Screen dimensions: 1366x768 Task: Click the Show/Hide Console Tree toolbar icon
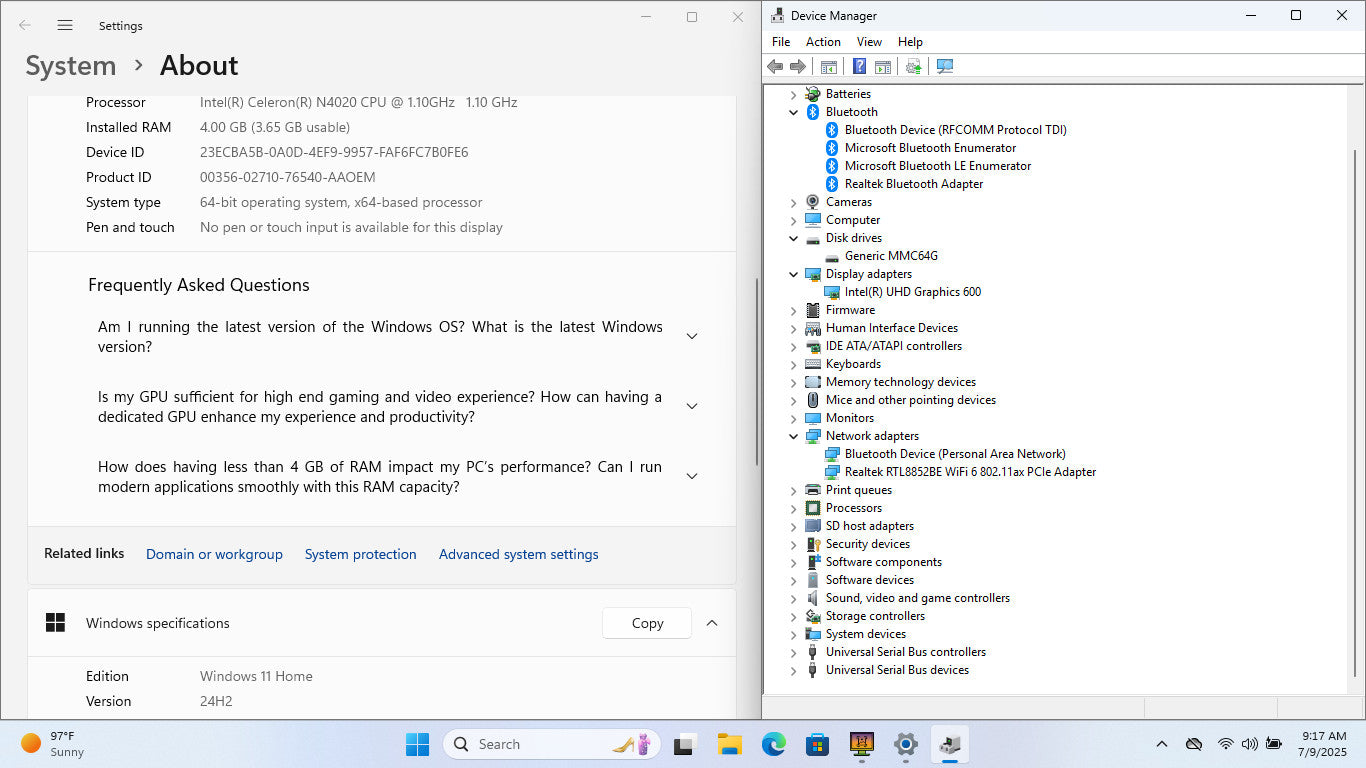pyautogui.click(x=828, y=67)
